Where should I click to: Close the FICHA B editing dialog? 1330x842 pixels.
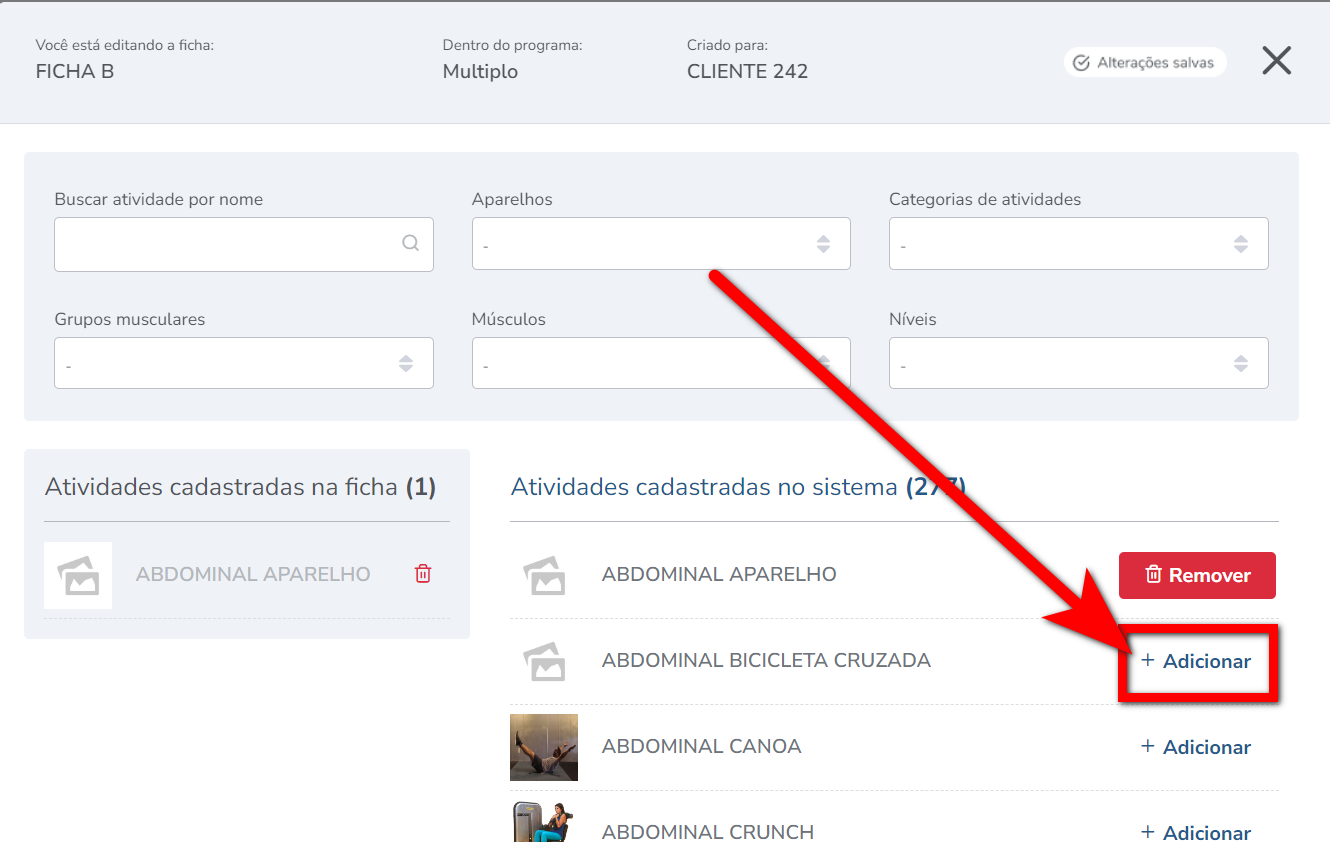1276,61
